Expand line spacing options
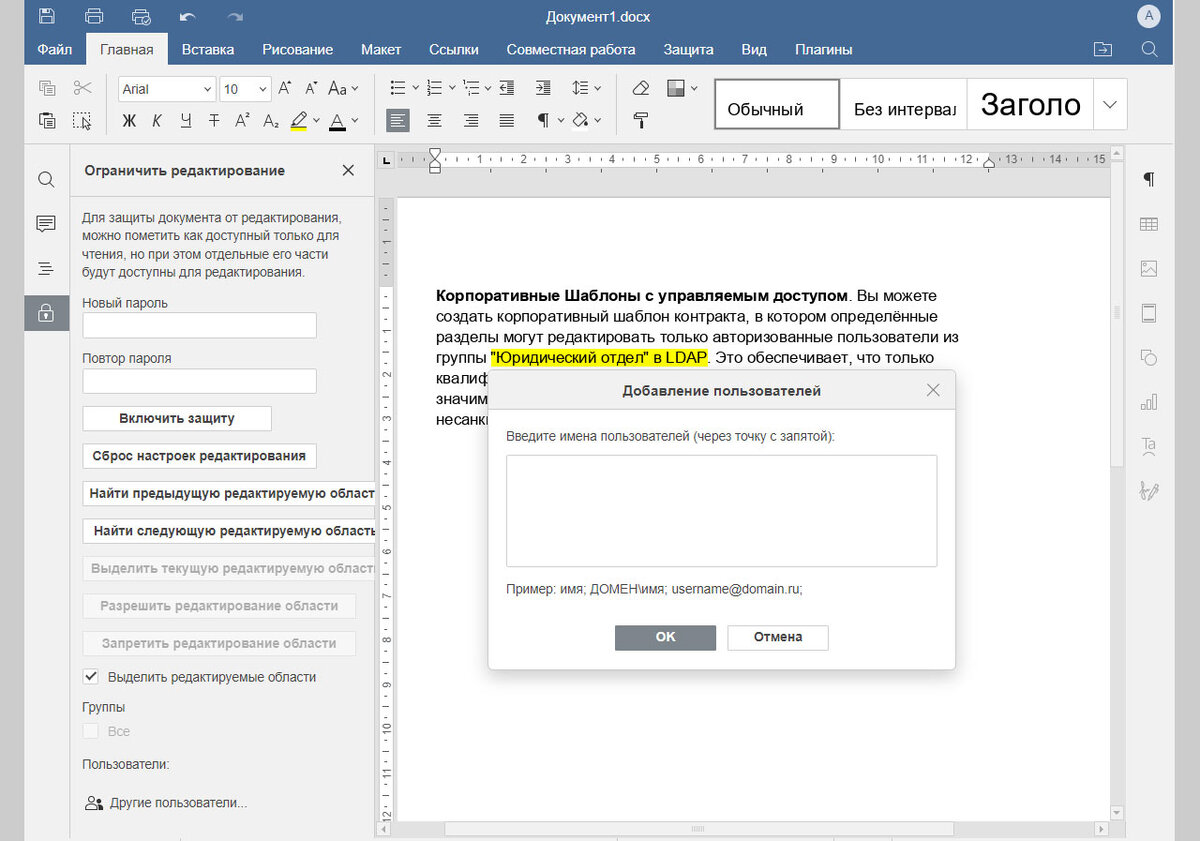 point(597,88)
